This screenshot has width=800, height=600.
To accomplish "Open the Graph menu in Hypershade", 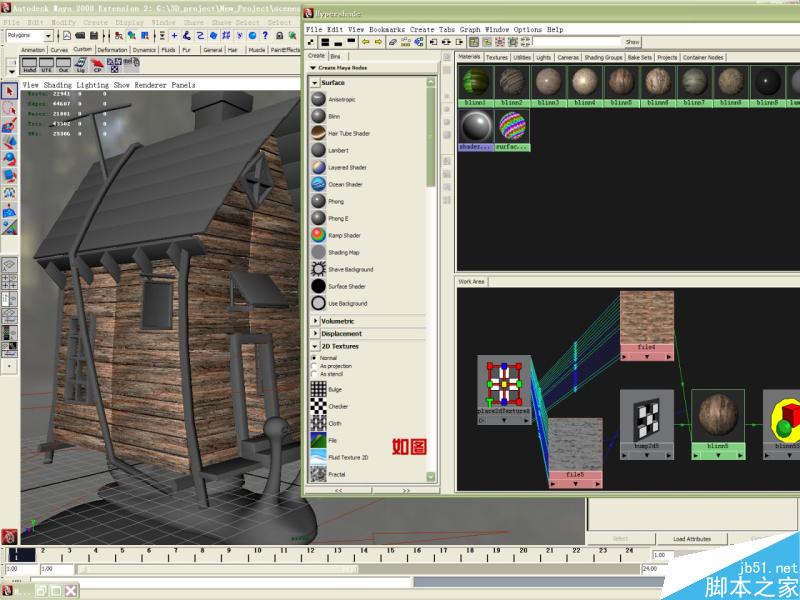I will tap(470, 30).
